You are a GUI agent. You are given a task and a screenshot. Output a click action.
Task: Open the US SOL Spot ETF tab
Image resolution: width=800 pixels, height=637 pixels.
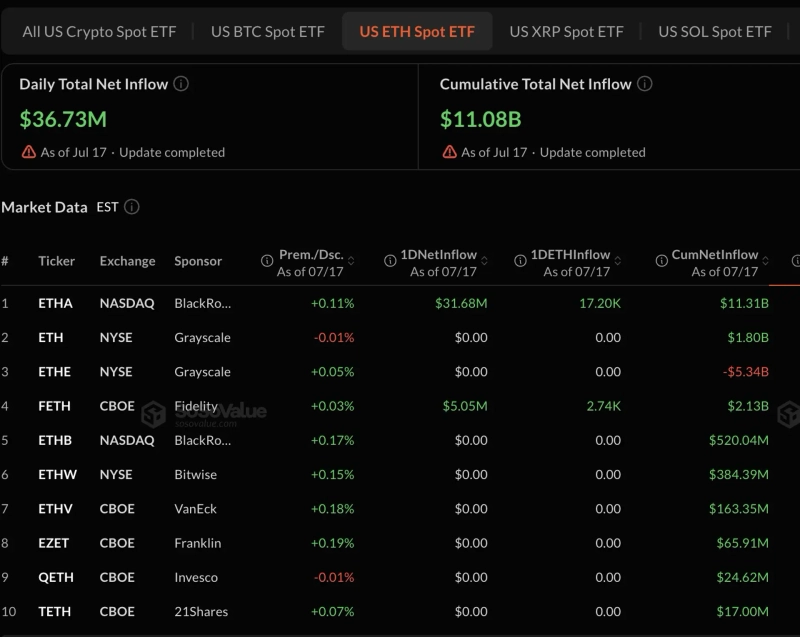[x=715, y=32]
